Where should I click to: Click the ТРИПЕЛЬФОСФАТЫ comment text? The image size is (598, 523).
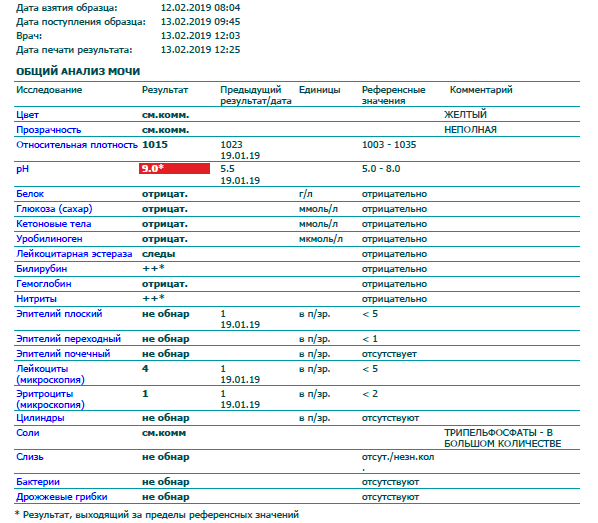(503, 438)
